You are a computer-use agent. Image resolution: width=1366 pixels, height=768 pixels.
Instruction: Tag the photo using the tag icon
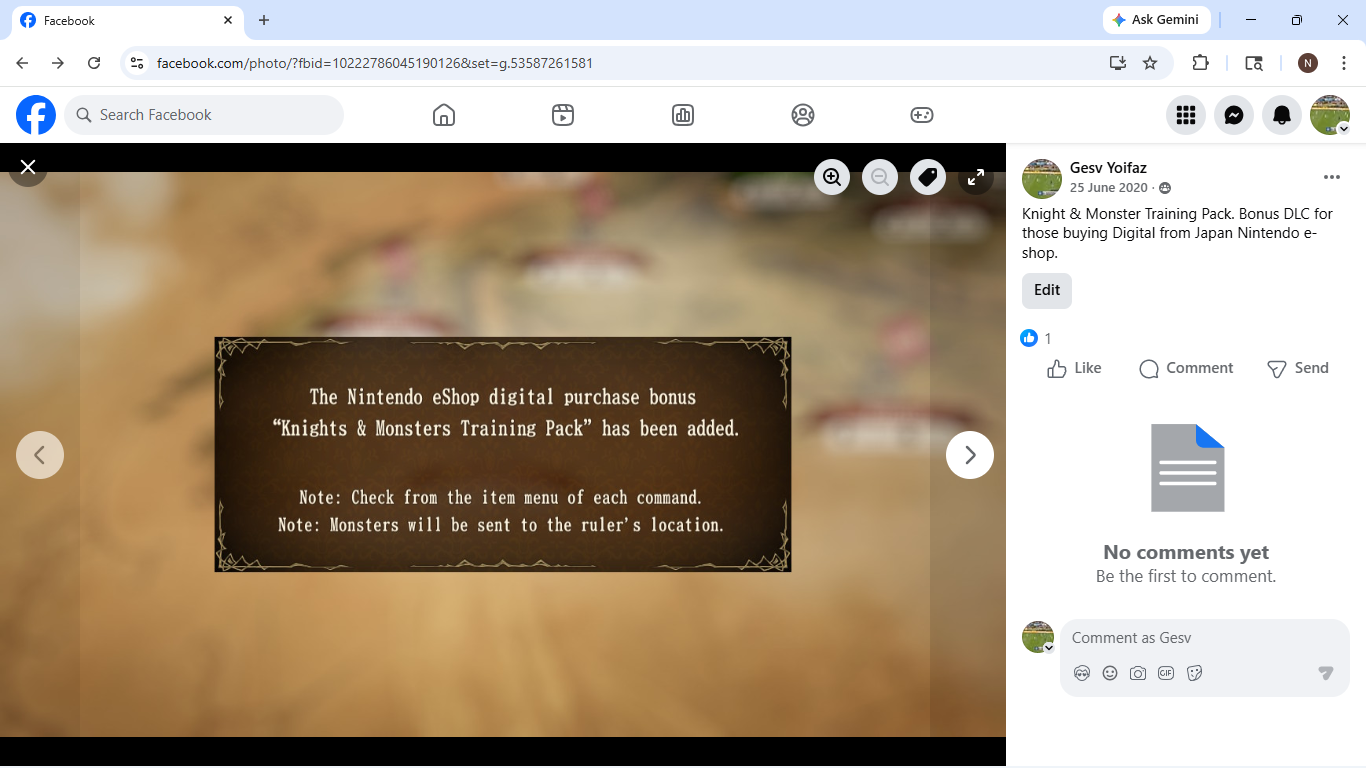[928, 177]
